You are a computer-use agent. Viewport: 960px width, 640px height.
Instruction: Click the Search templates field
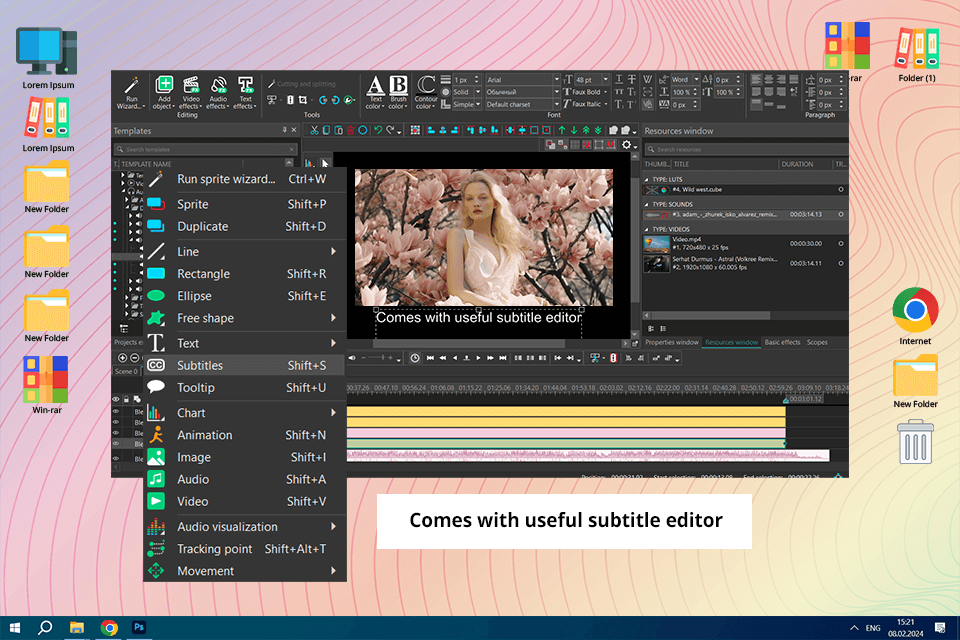[205, 149]
